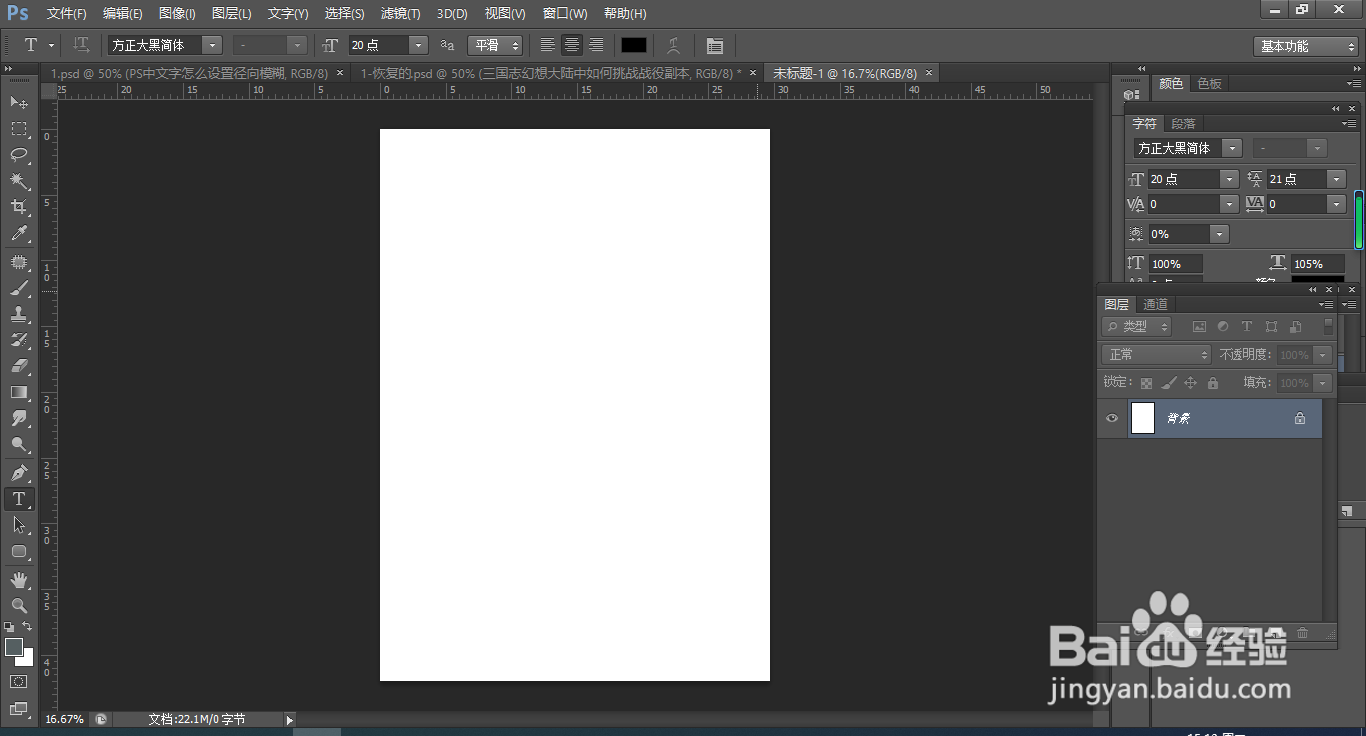Image resolution: width=1366 pixels, height=736 pixels.
Task: Select the Rectangular Marquee tool
Action: (x=19, y=129)
